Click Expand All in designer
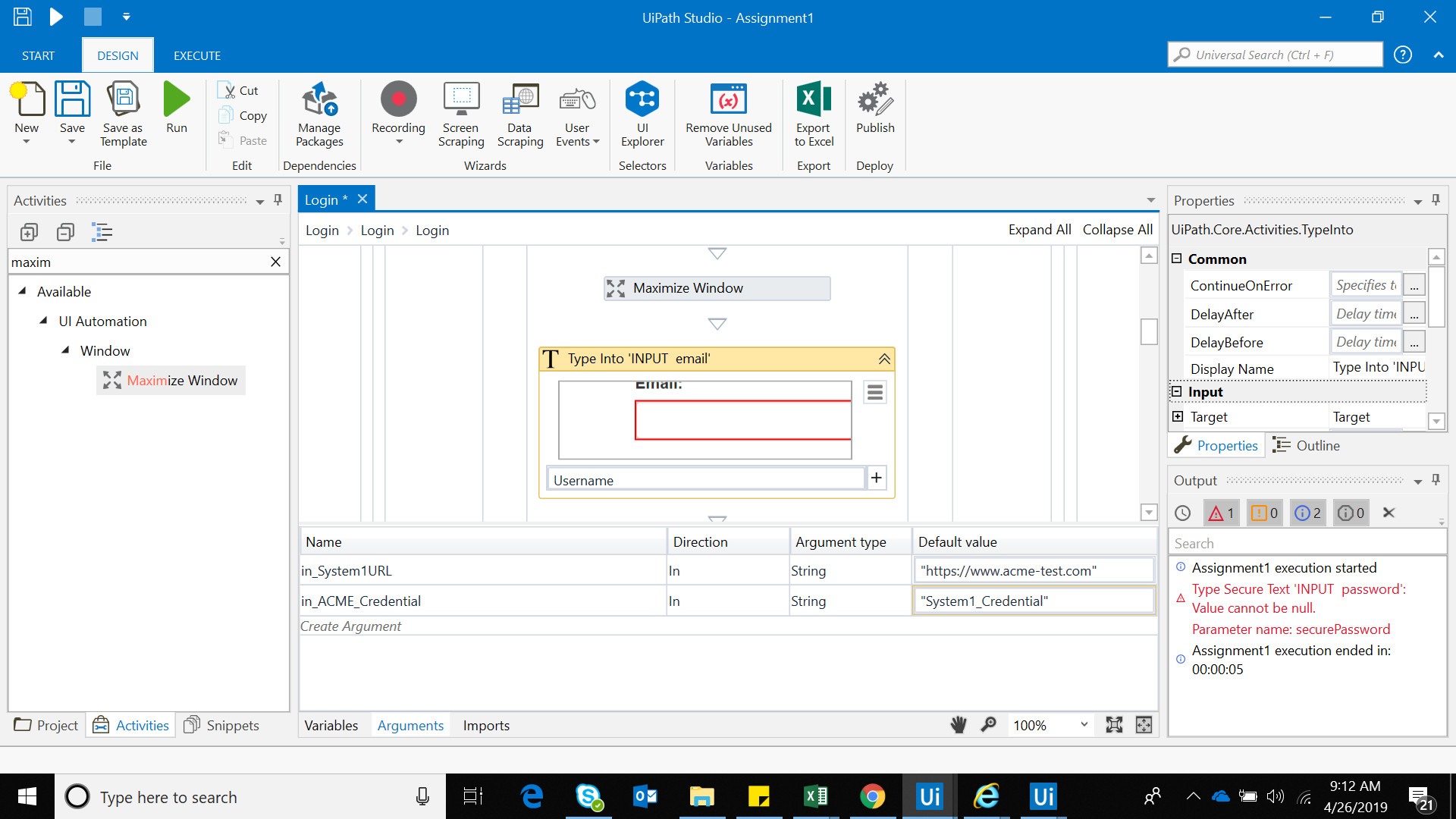Viewport: 1456px width, 819px height. [x=1039, y=230]
